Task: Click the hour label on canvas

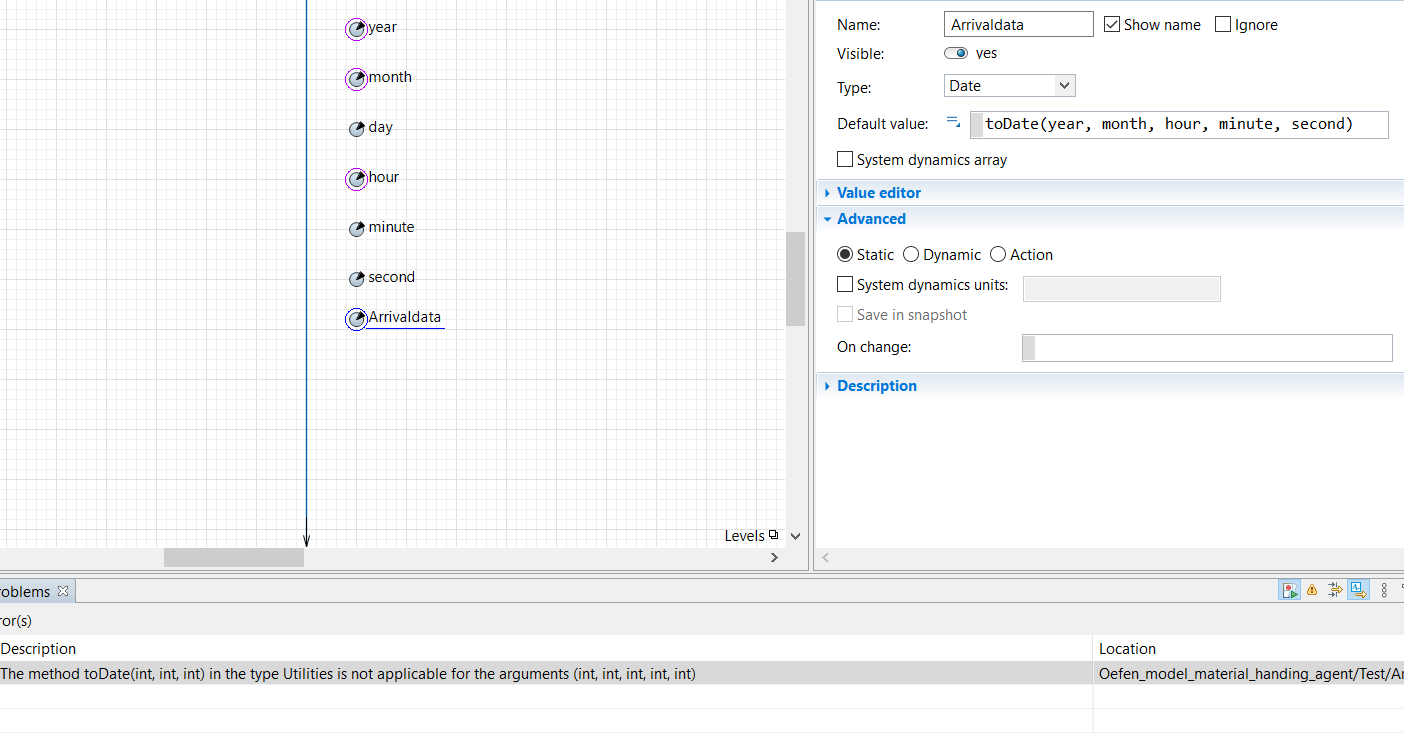Action: coord(384,177)
